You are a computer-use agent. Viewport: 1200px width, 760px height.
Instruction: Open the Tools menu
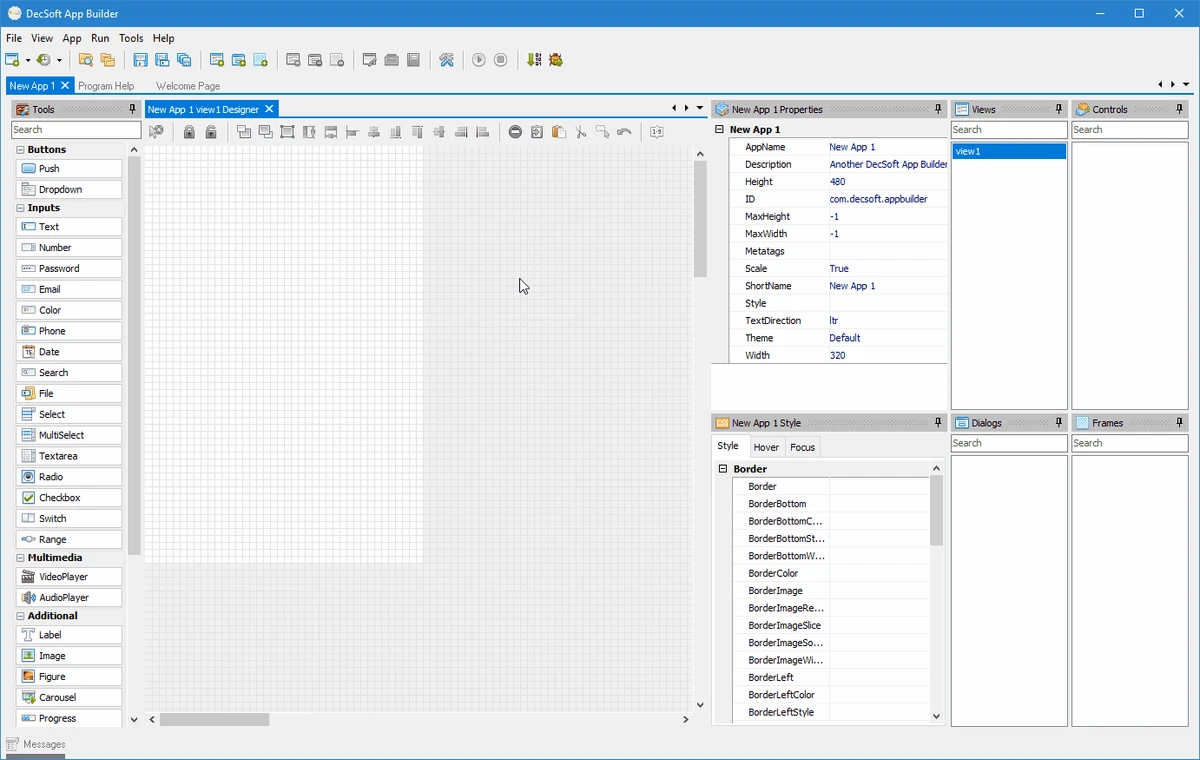(131, 38)
